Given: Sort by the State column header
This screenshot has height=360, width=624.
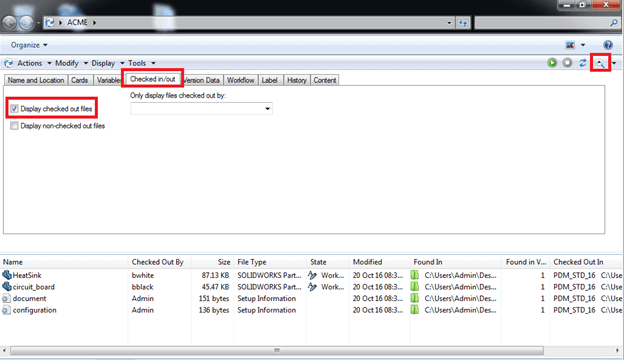Looking at the screenshot, I should [x=328, y=262].
